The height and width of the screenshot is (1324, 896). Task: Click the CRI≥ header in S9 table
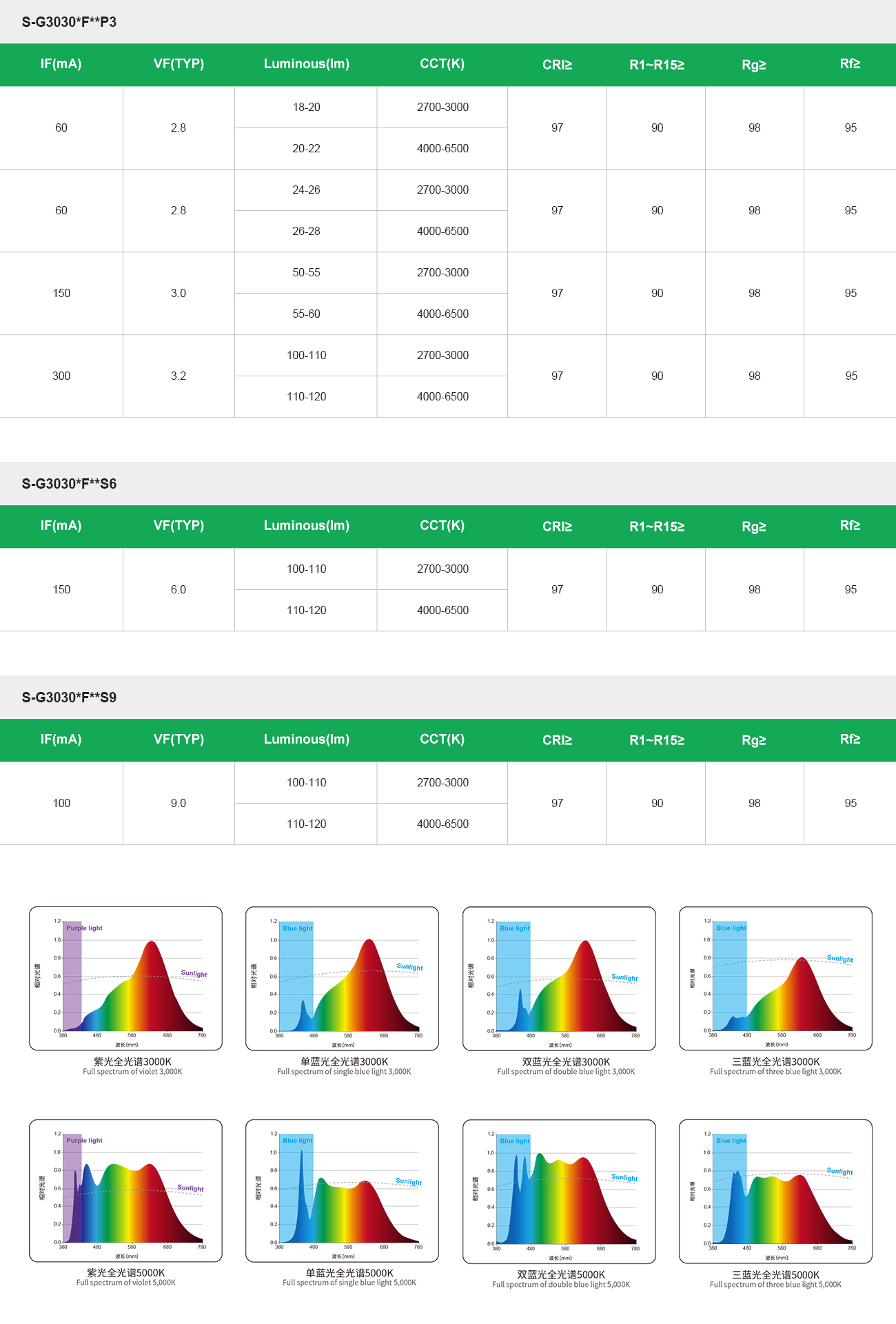(557, 740)
